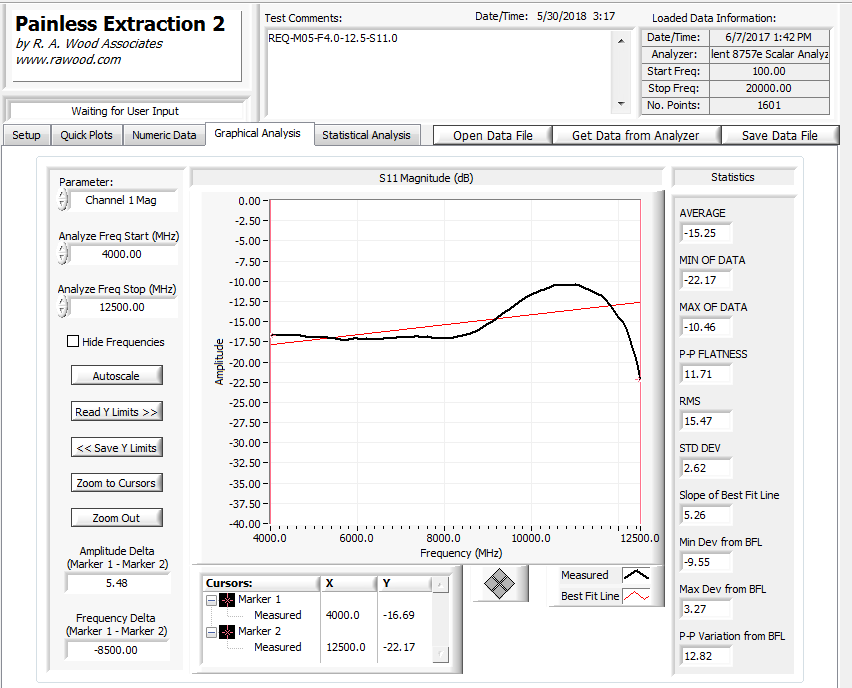Click the Slope of Best Fit Line value
The width and height of the screenshot is (852, 688).
[x=705, y=515]
